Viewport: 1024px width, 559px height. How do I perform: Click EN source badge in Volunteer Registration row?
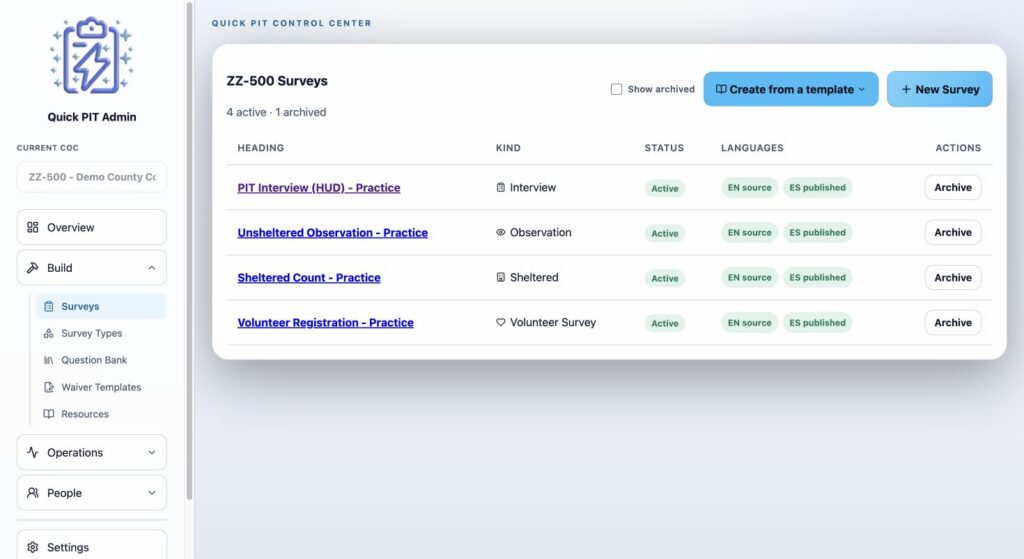pyautogui.click(x=749, y=323)
